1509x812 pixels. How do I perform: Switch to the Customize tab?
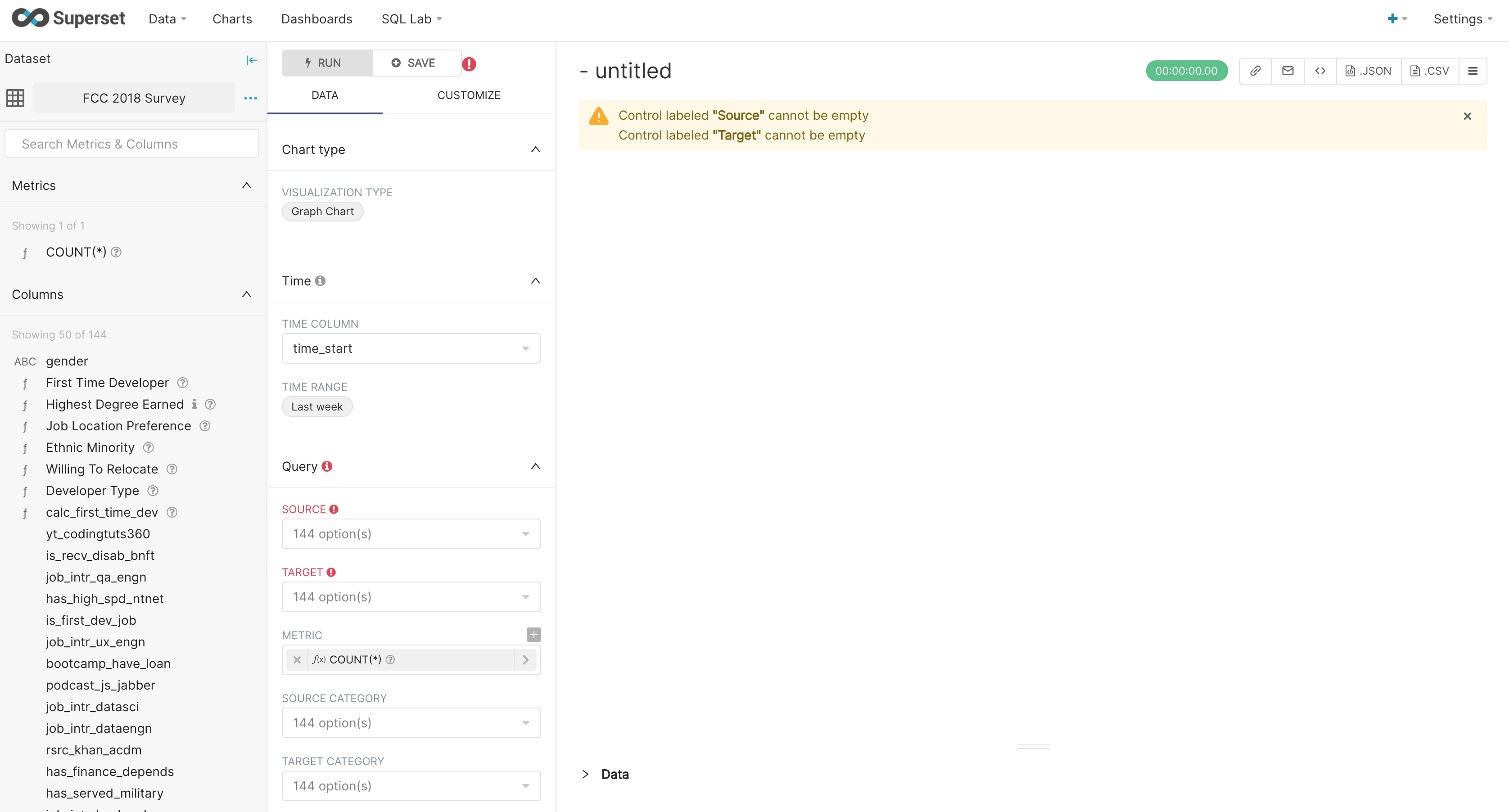pyautogui.click(x=469, y=95)
